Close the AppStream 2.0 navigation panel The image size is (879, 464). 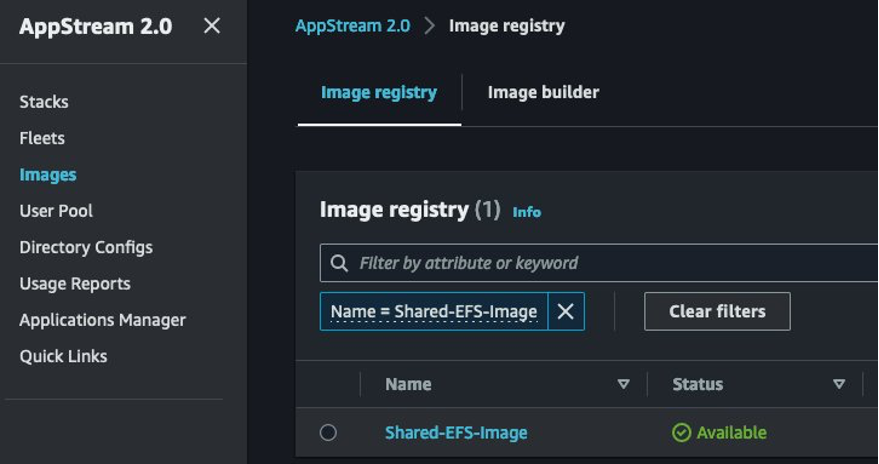pos(212,26)
